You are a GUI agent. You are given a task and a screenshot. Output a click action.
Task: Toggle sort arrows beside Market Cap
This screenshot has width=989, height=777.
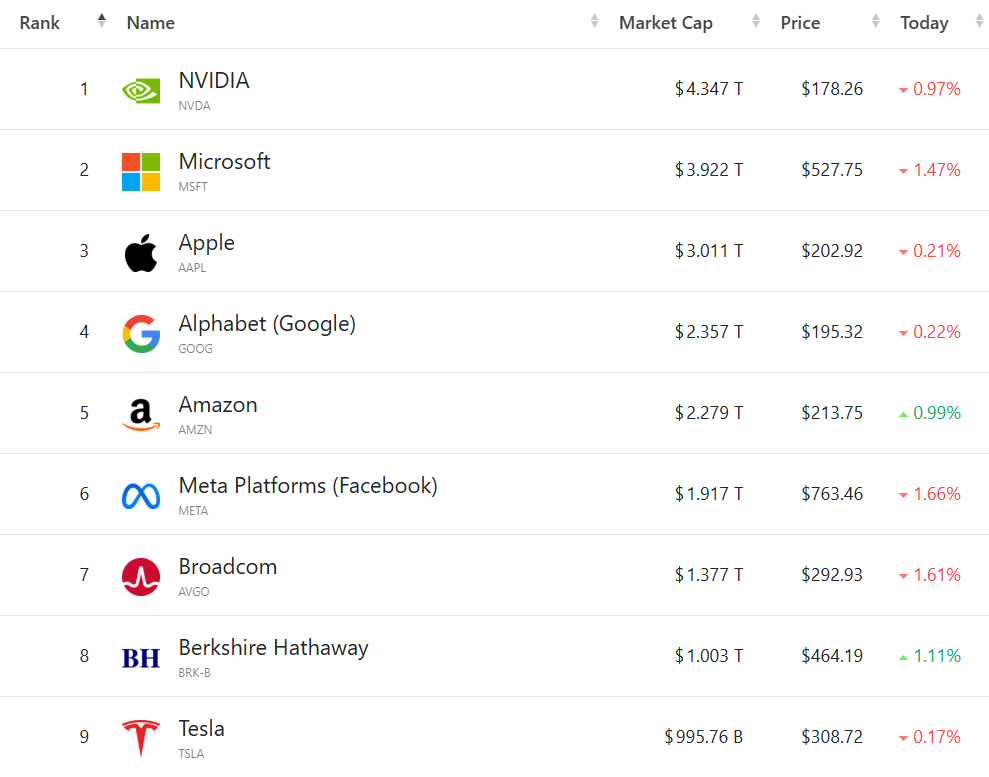(x=757, y=21)
